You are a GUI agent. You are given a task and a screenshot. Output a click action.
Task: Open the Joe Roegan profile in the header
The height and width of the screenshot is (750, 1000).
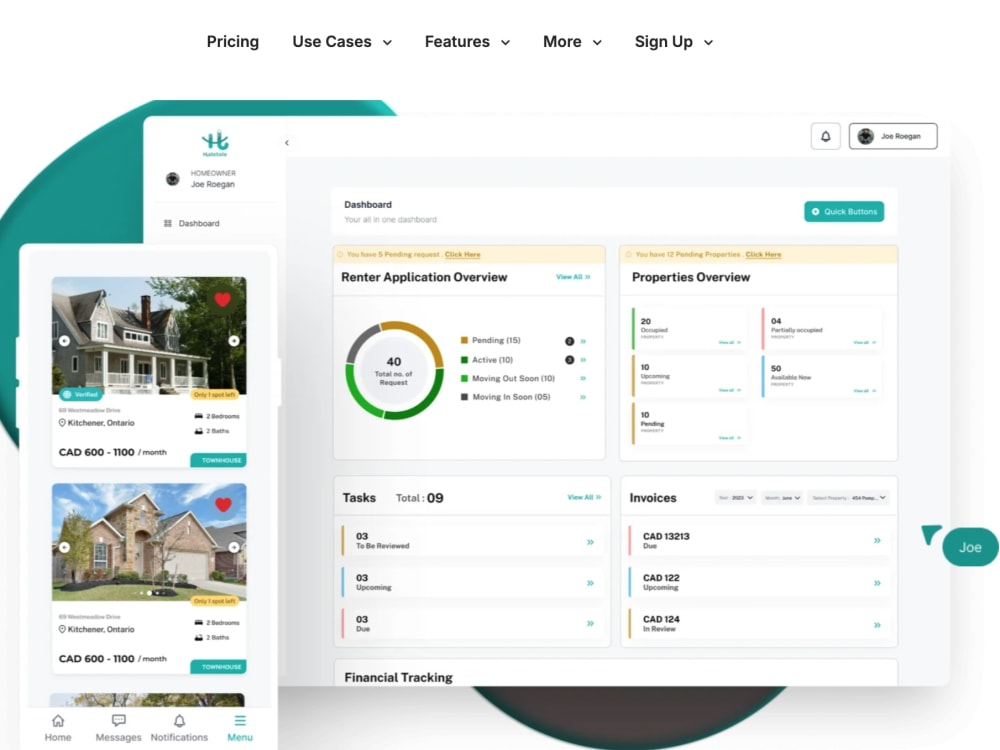(893, 135)
